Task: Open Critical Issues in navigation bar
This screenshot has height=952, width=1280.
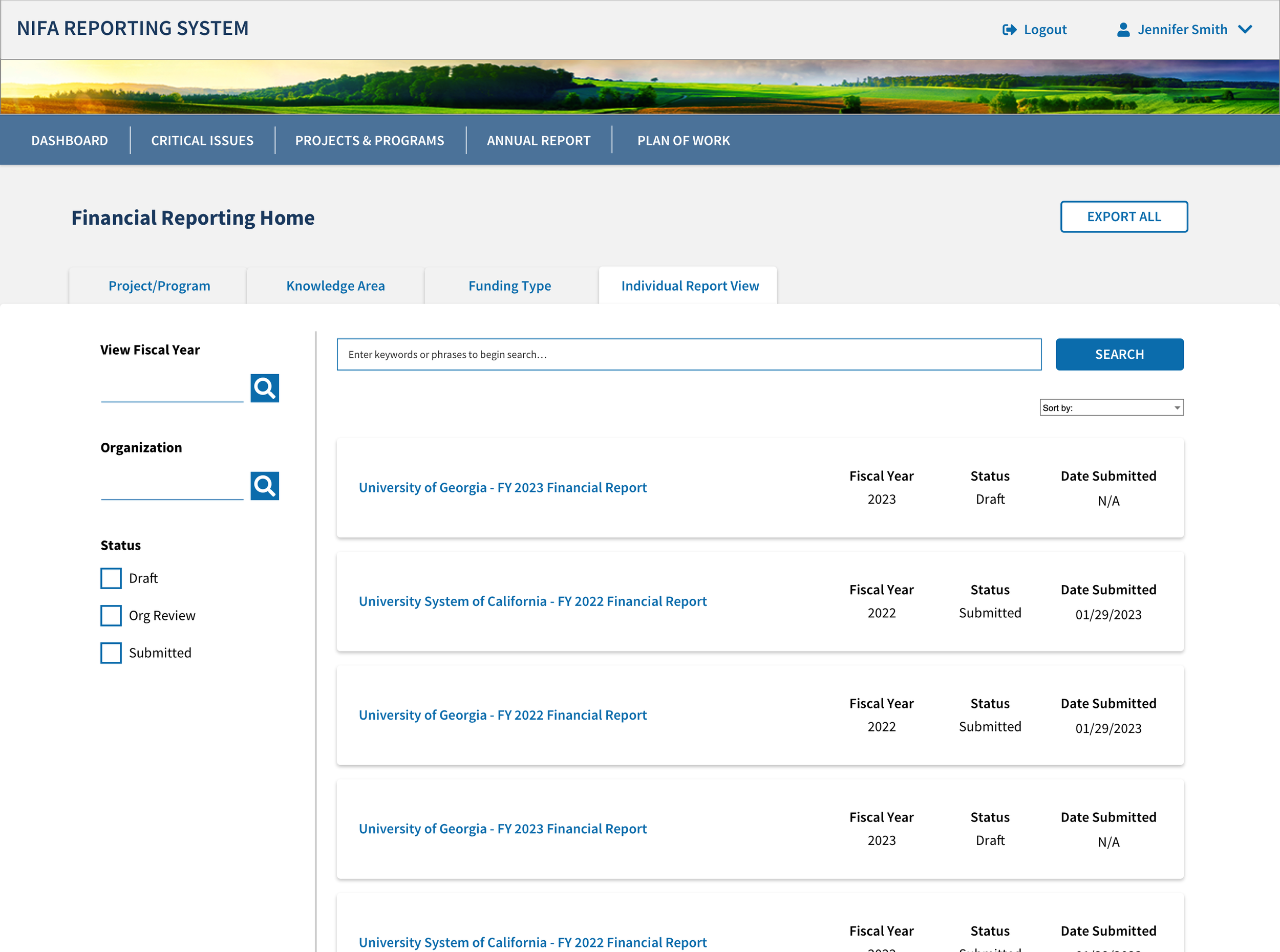Action: point(202,141)
